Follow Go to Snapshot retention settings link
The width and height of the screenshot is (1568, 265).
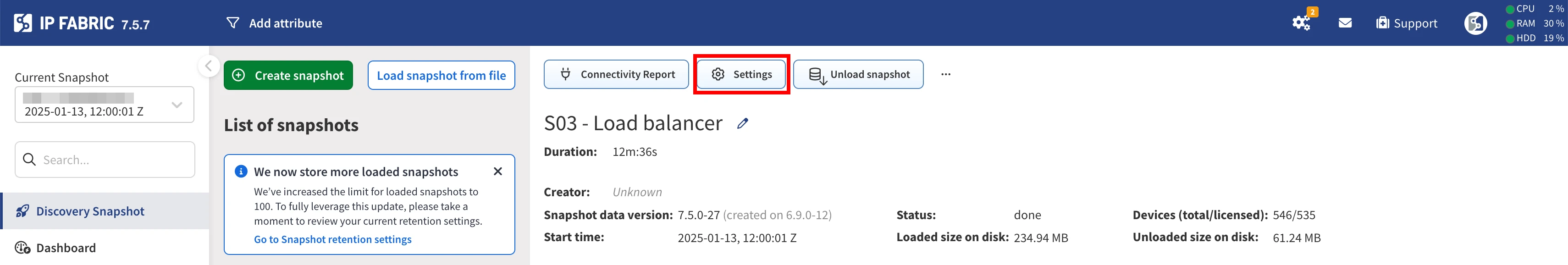pos(332,239)
